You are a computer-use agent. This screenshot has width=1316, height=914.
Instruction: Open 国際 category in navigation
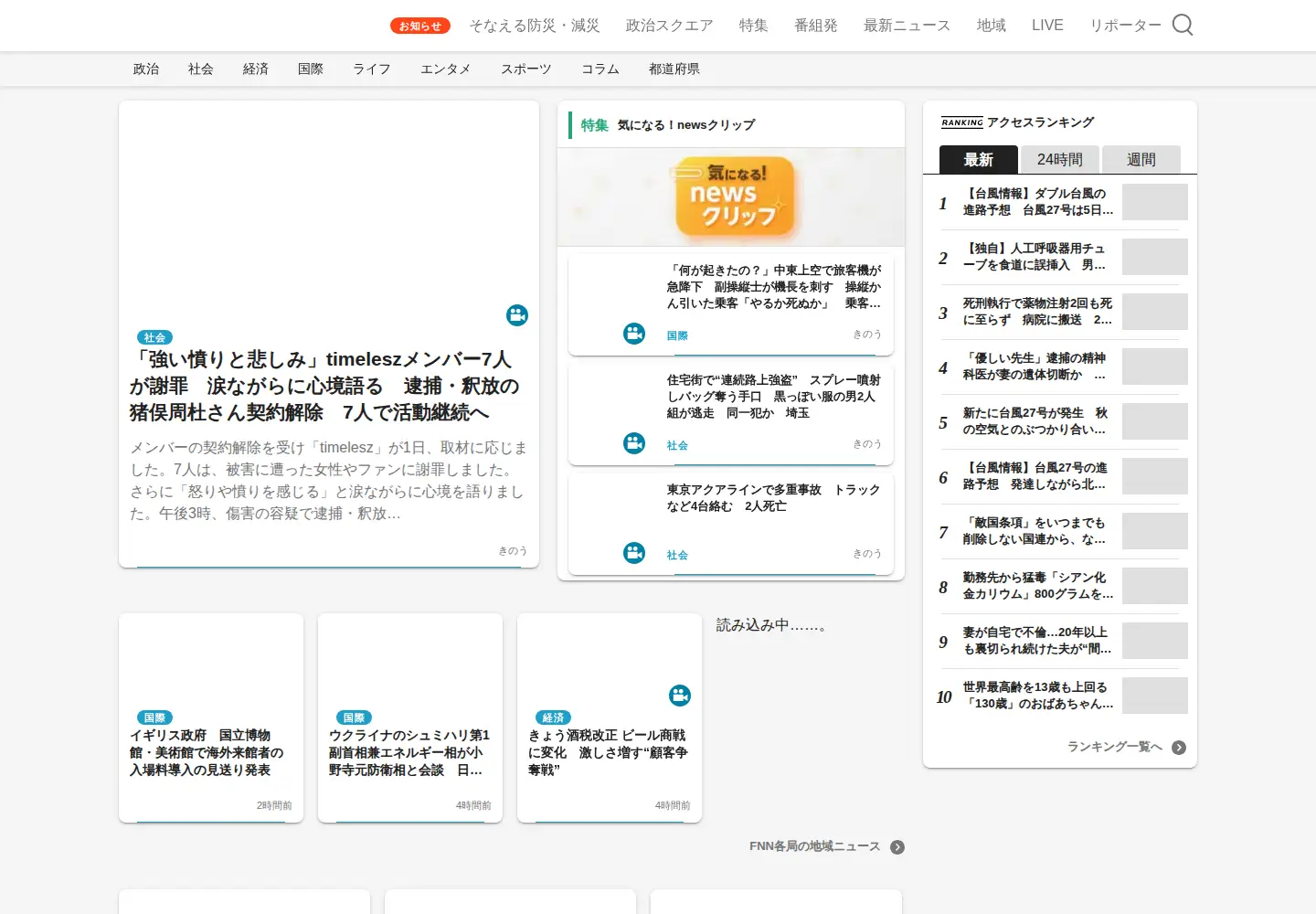(311, 69)
